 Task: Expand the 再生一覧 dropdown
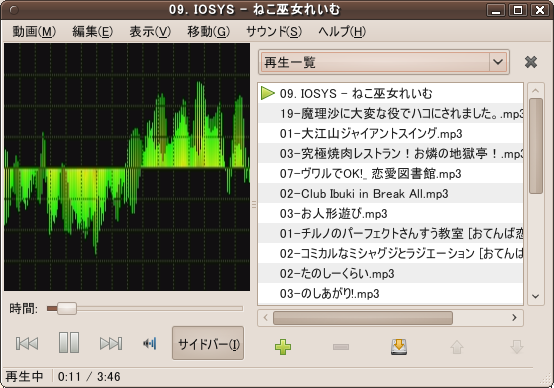pos(384,62)
